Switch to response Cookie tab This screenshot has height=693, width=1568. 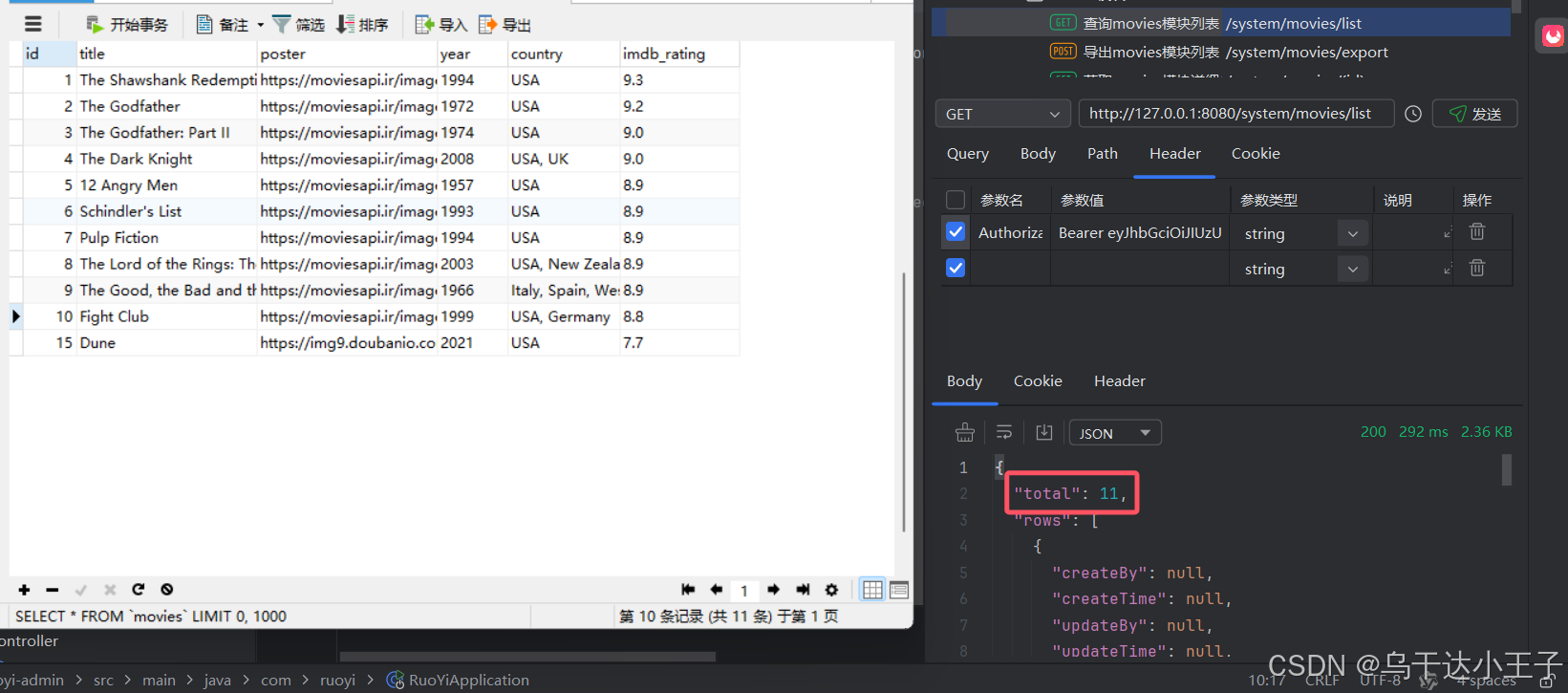1038,381
